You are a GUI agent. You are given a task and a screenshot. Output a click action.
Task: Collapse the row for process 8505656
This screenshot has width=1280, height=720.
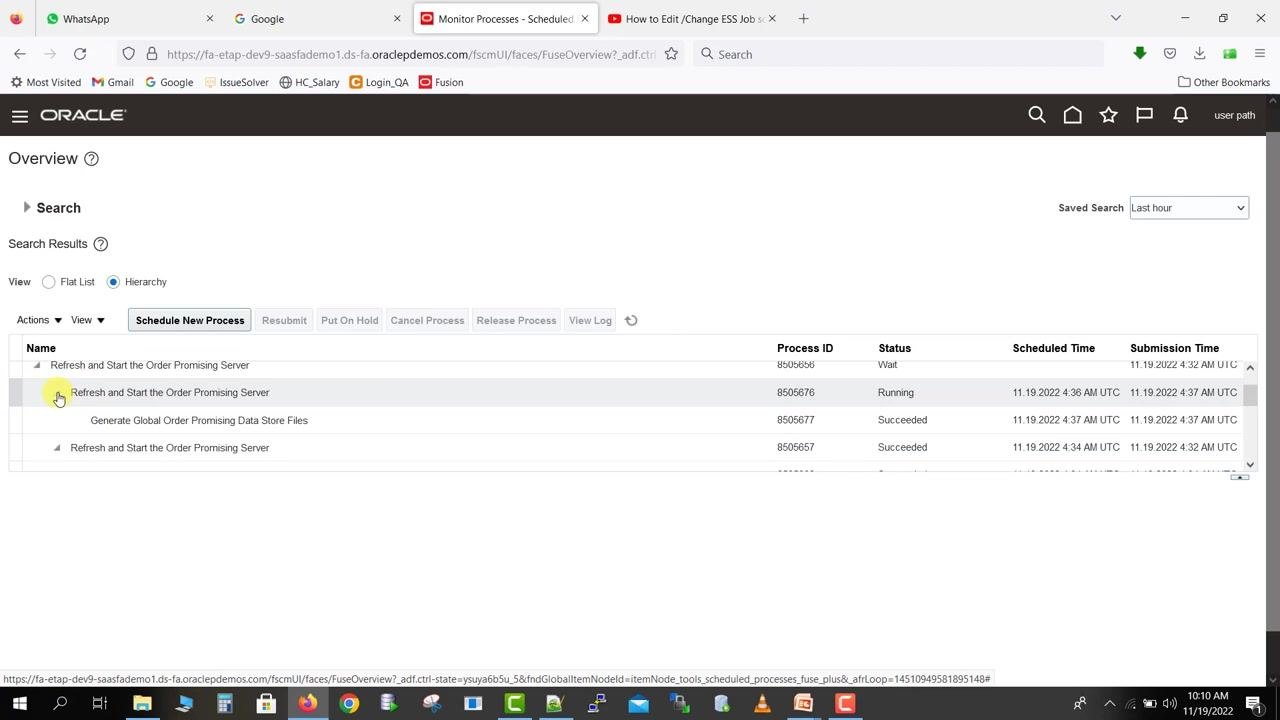click(37, 366)
